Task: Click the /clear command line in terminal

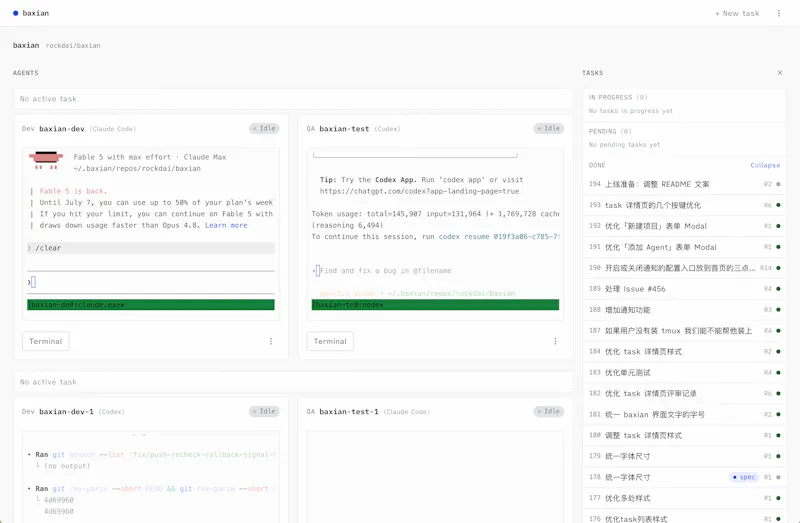Action: point(151,248)
